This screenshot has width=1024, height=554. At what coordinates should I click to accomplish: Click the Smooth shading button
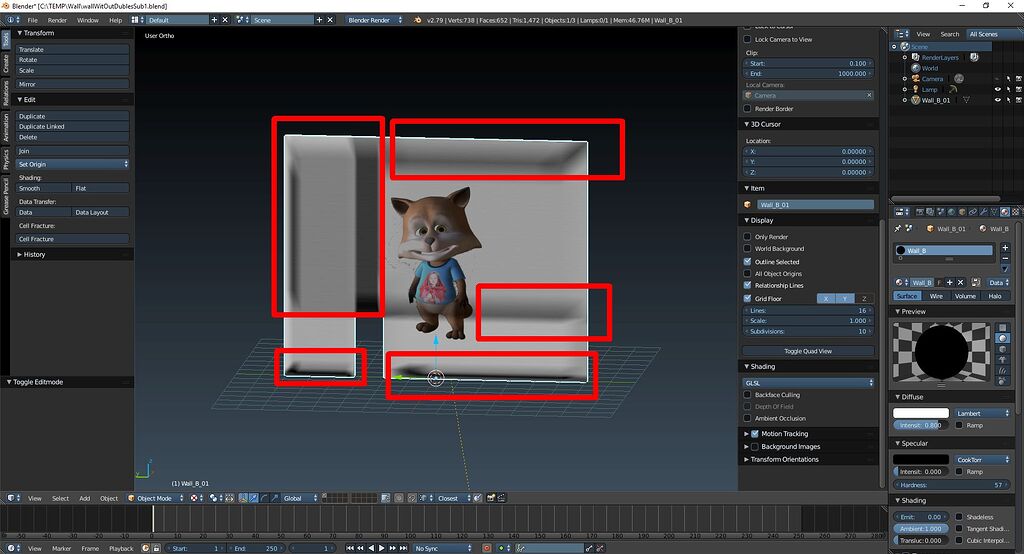(x=43, y=188)
